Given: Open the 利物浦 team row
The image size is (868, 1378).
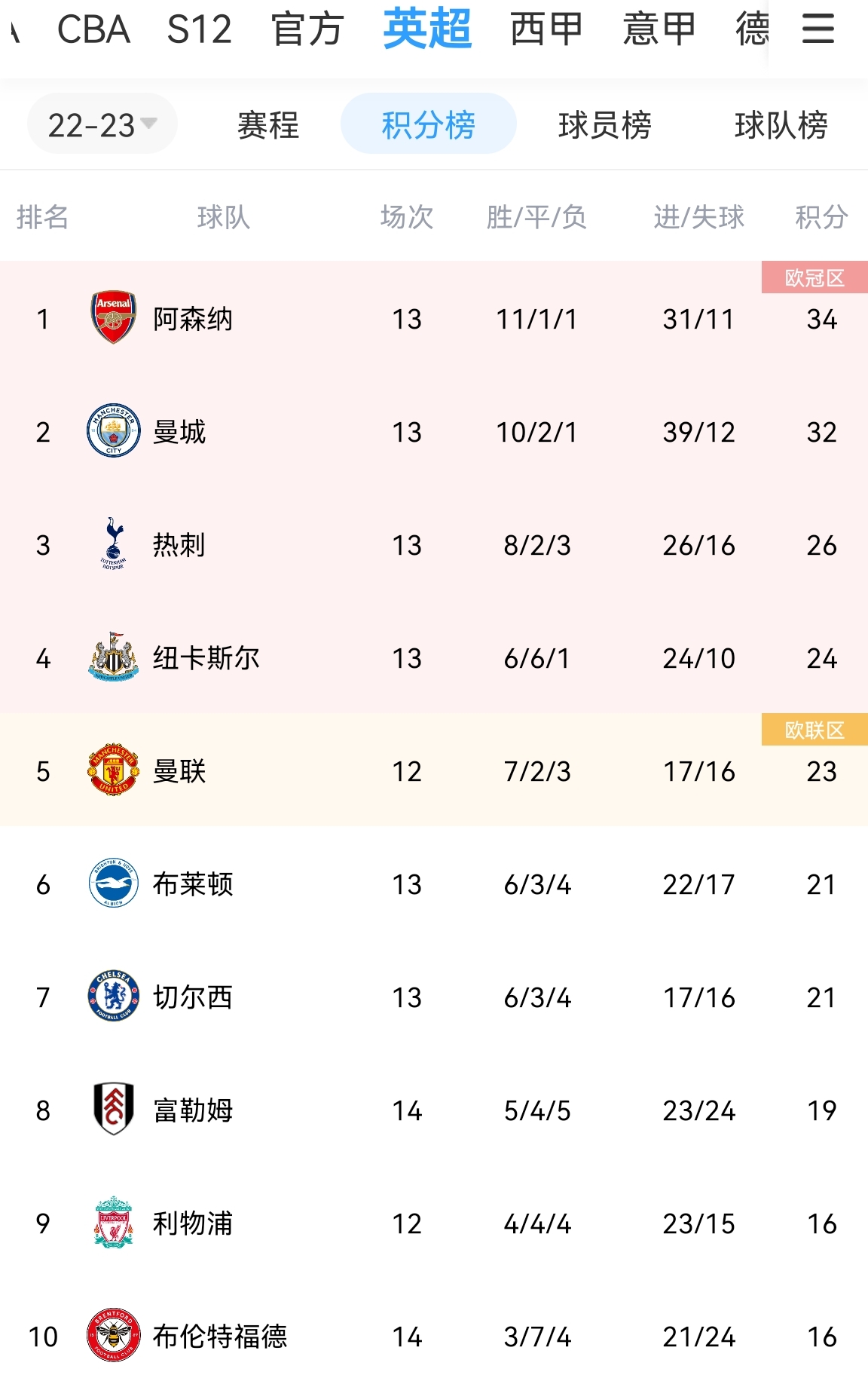Looking at the screenshot, I should point(434,1222).
